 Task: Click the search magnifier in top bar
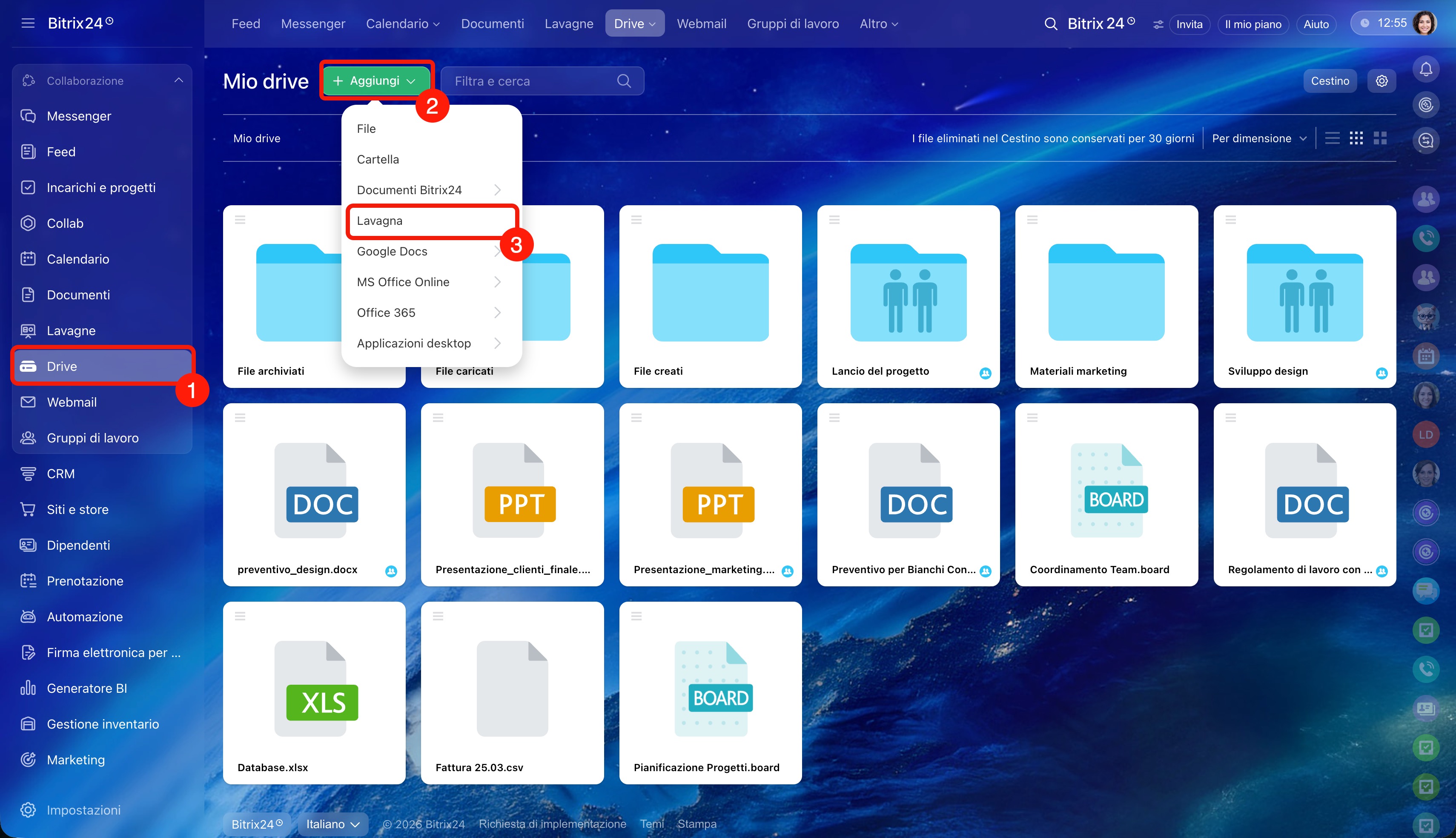pyautogui.click(x=1050, y=23)
